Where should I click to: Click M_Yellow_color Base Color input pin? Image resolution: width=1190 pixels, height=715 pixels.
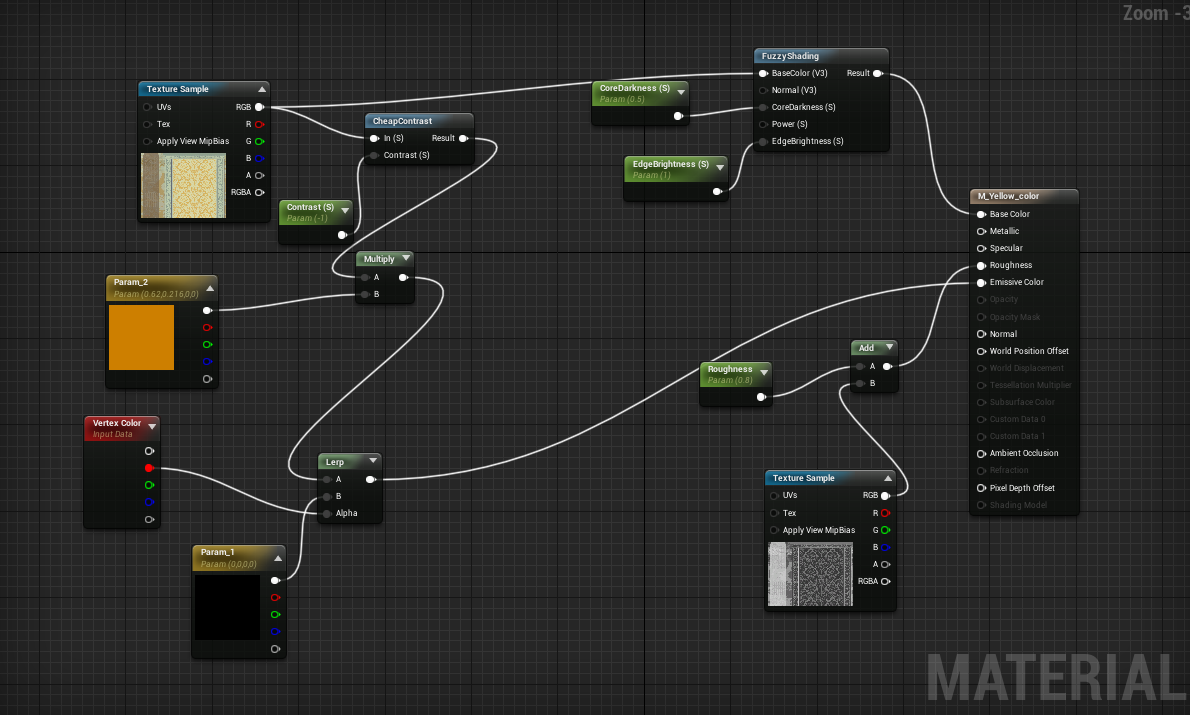[981, 215]
